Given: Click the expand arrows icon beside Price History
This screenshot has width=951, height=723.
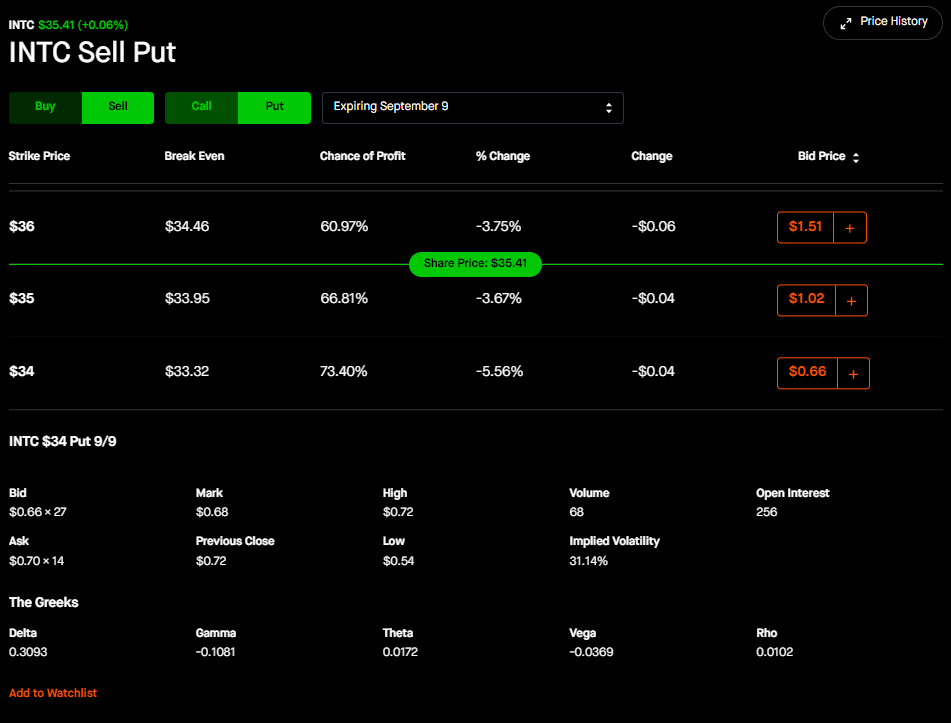Looking at the screenshot, I should (x=846, y=22).
